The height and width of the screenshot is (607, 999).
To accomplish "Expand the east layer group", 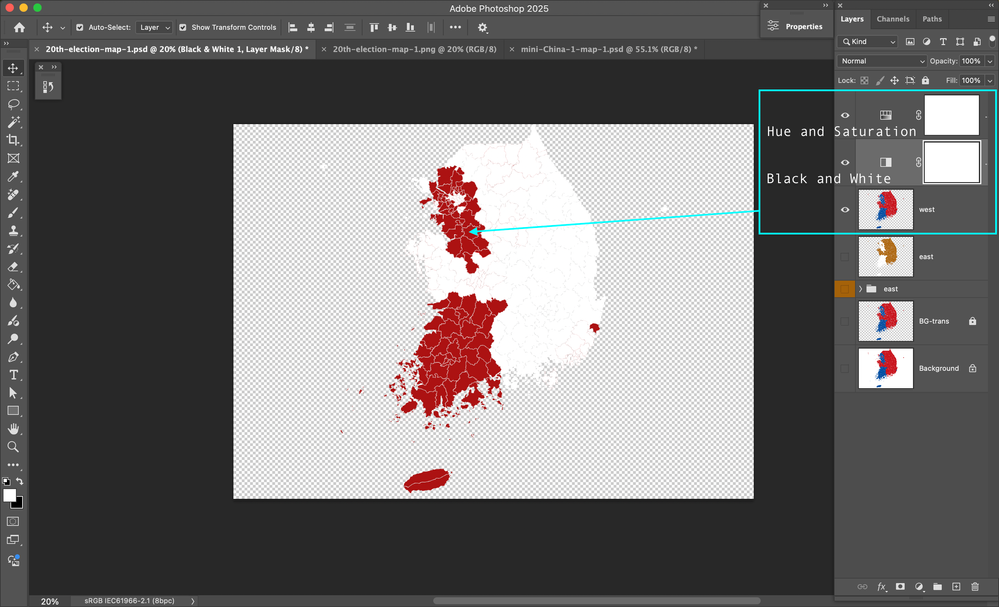I will (860, 289).
